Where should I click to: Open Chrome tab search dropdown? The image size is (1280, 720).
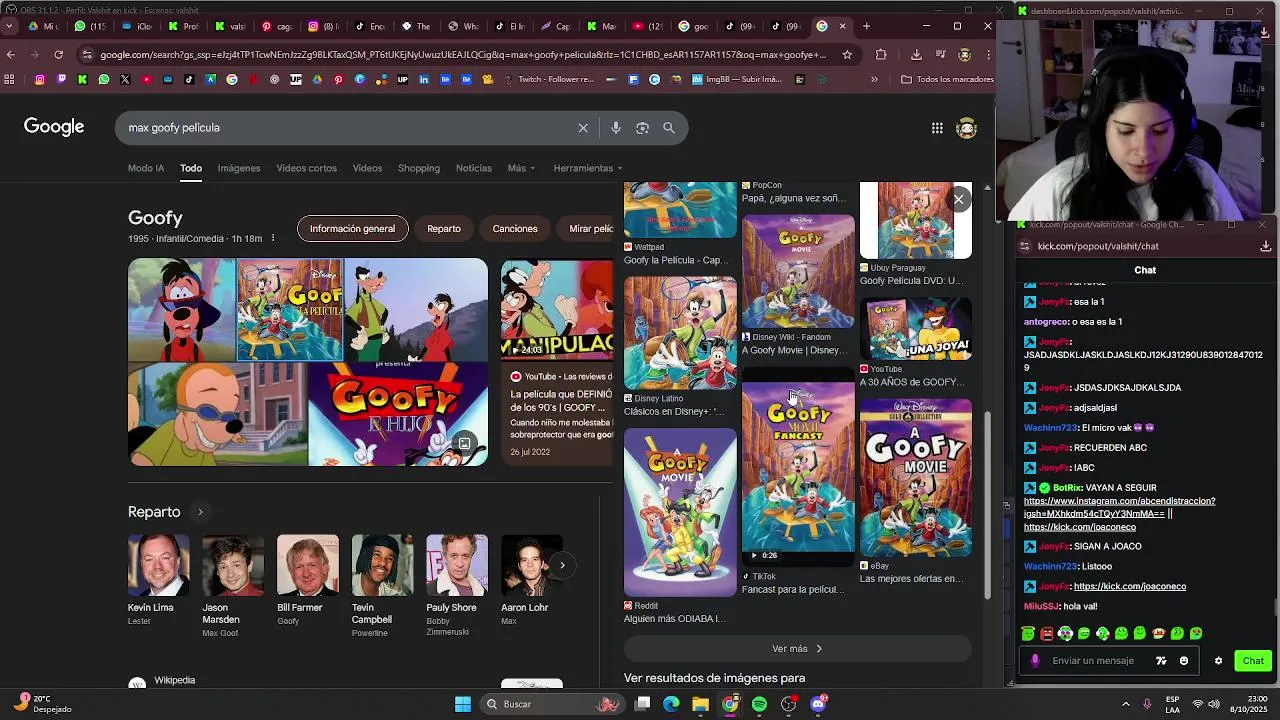[8, 26]
